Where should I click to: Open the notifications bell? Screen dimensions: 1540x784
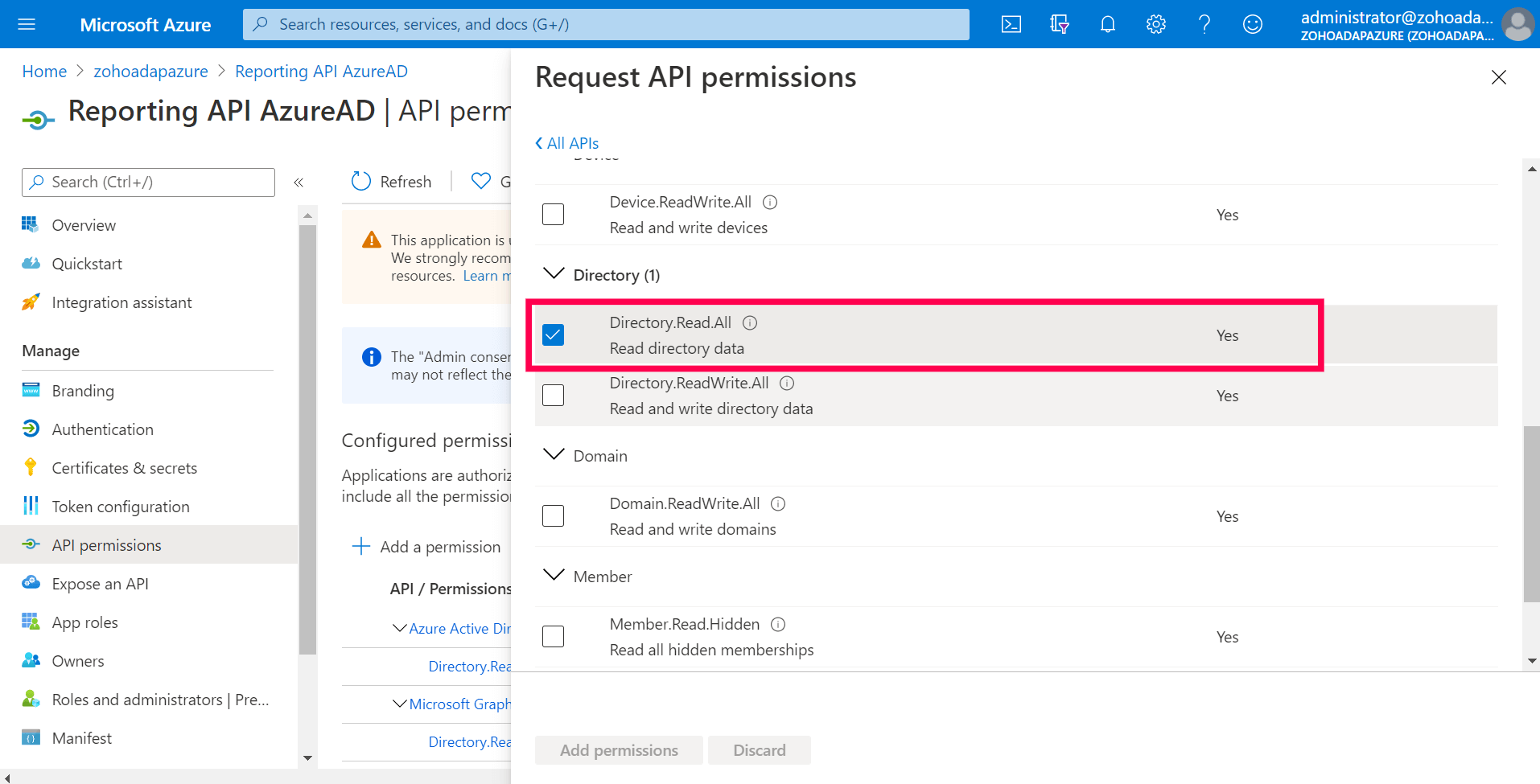1107,24
